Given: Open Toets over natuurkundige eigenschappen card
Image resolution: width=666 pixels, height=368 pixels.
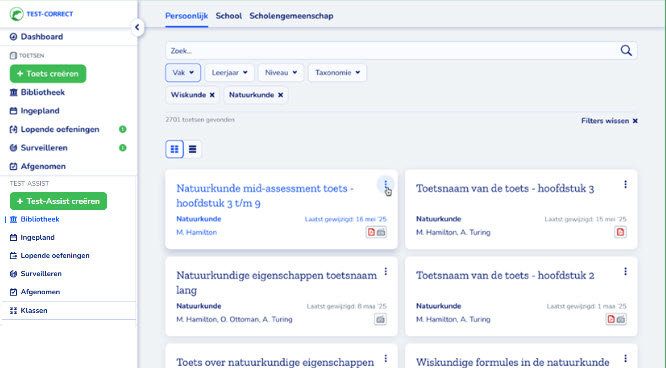Looking at the screenshot, I should (x=275, y=362).
